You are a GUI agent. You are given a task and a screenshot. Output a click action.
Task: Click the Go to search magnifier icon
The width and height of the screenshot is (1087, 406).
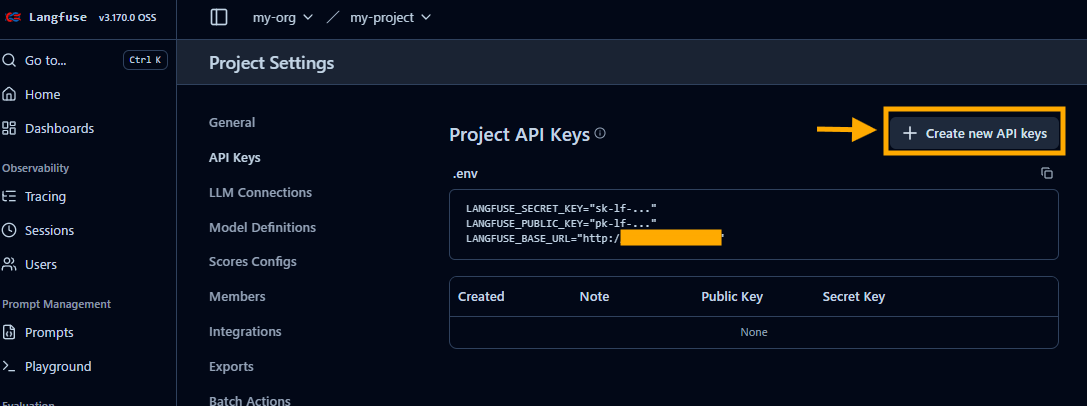pos(9,60)
